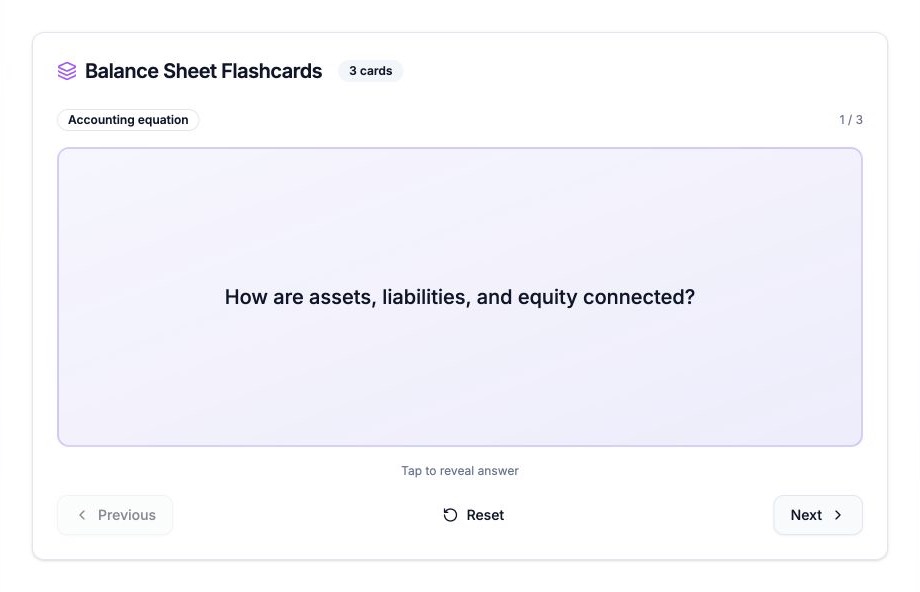Go to the next flashcard

click(x=818, y=515)
